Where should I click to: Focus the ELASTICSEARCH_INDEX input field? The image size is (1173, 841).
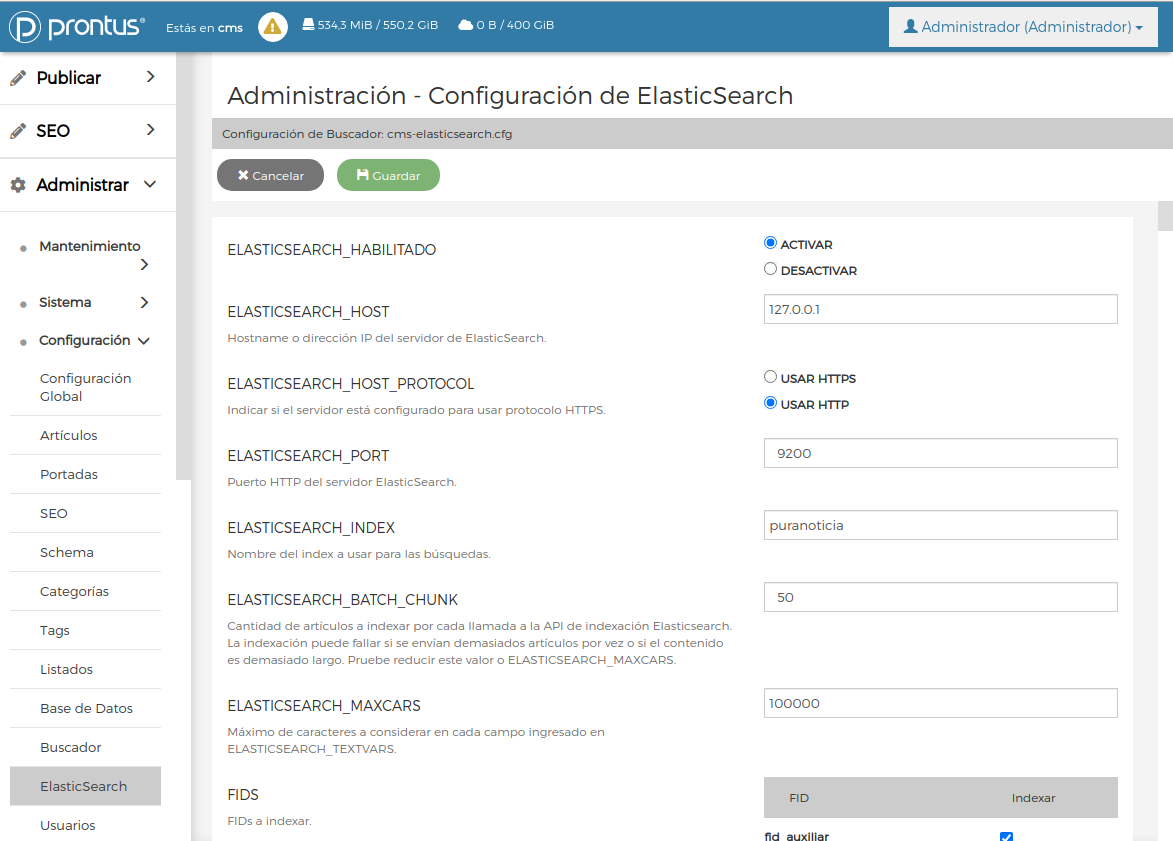coord(940,525)
